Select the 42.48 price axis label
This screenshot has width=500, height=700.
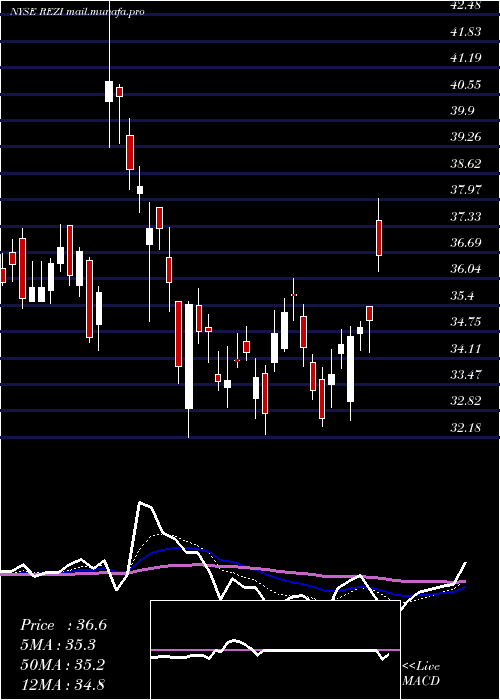(x=466, y=5)
